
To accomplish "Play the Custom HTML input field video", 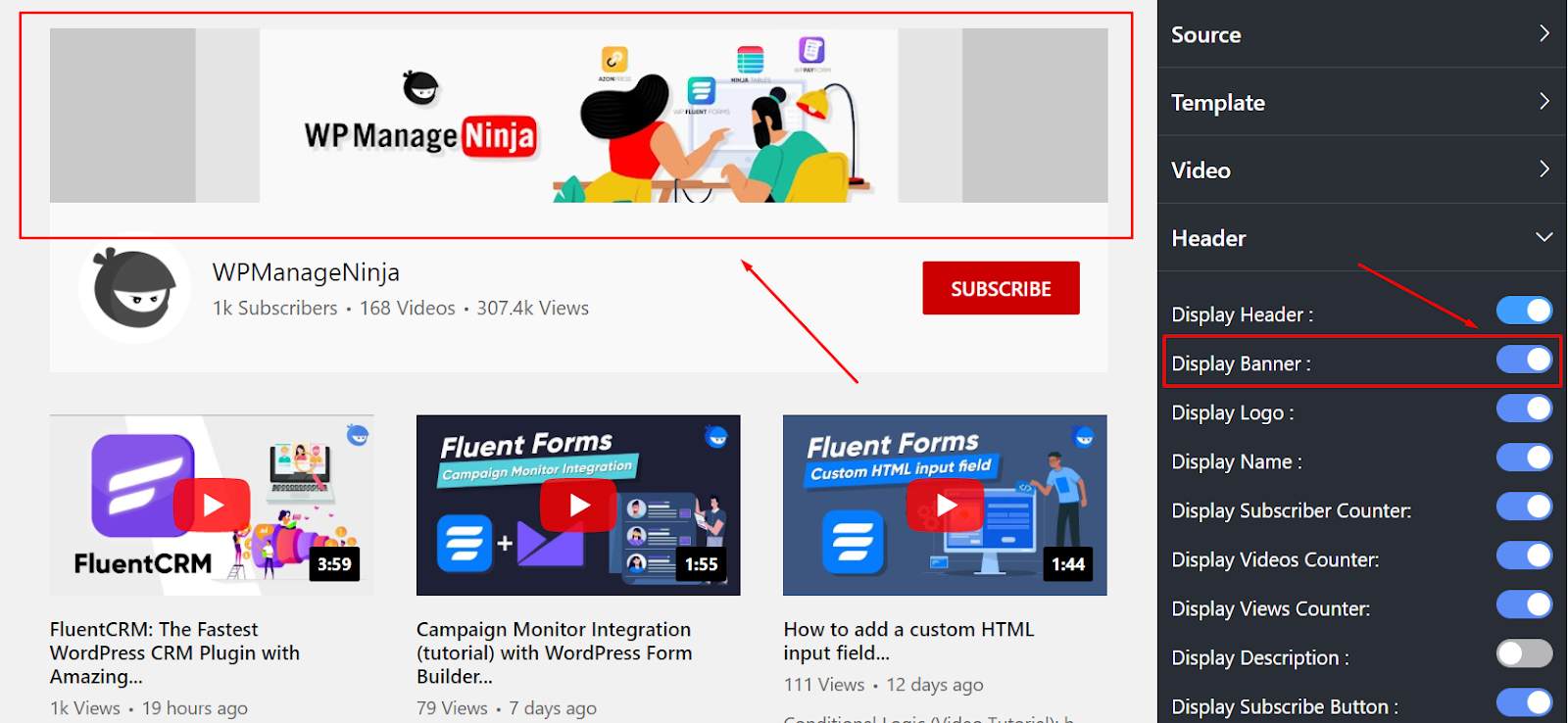I will tap(946, 505).
